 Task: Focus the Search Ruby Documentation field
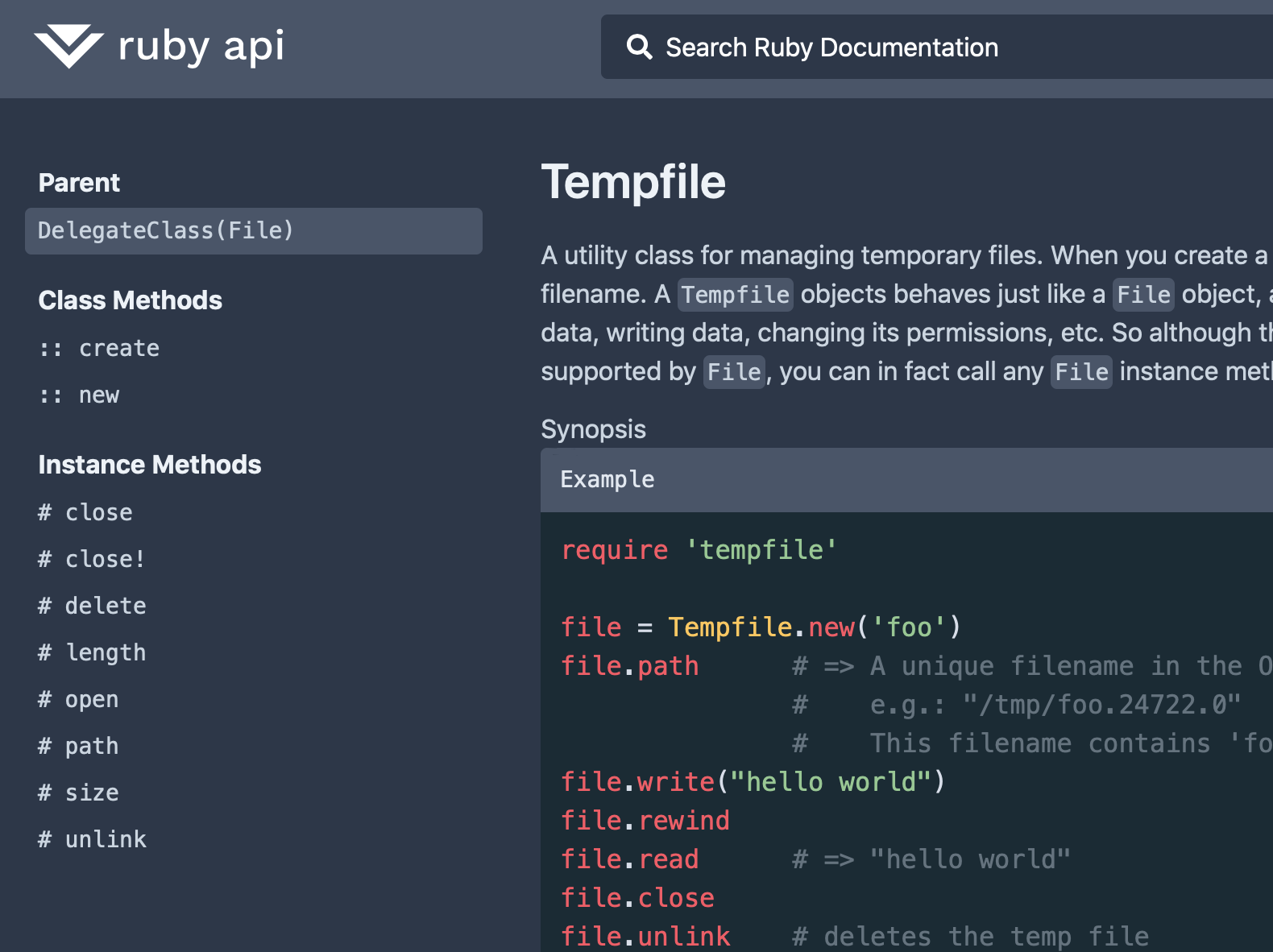pyautogui.click(x=937, y=47)
